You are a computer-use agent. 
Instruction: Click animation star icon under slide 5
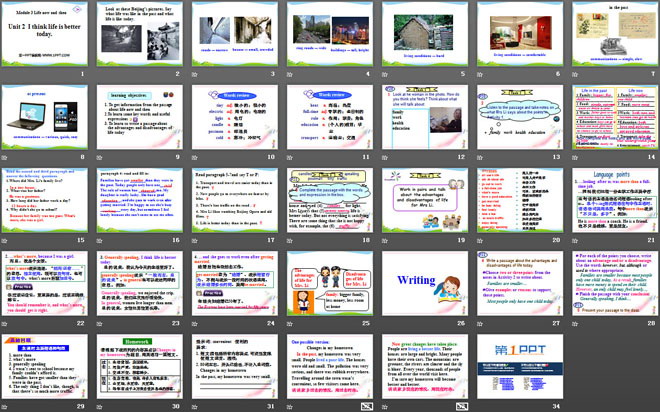tap(385, 74)
